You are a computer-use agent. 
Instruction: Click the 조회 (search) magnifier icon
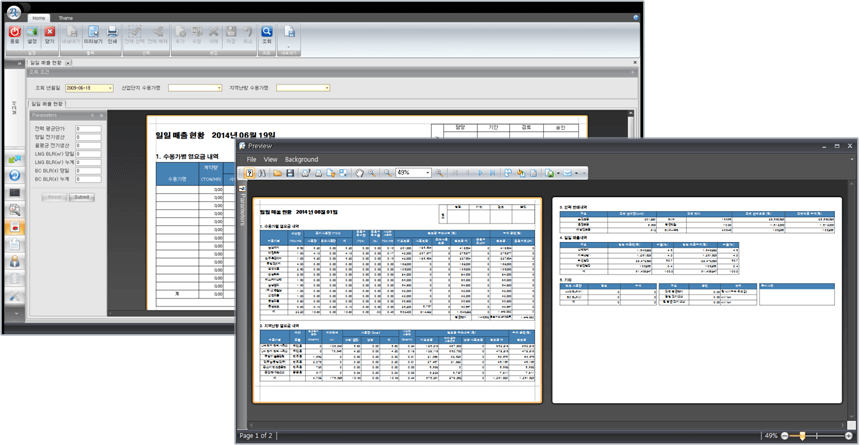pos(267,34)
